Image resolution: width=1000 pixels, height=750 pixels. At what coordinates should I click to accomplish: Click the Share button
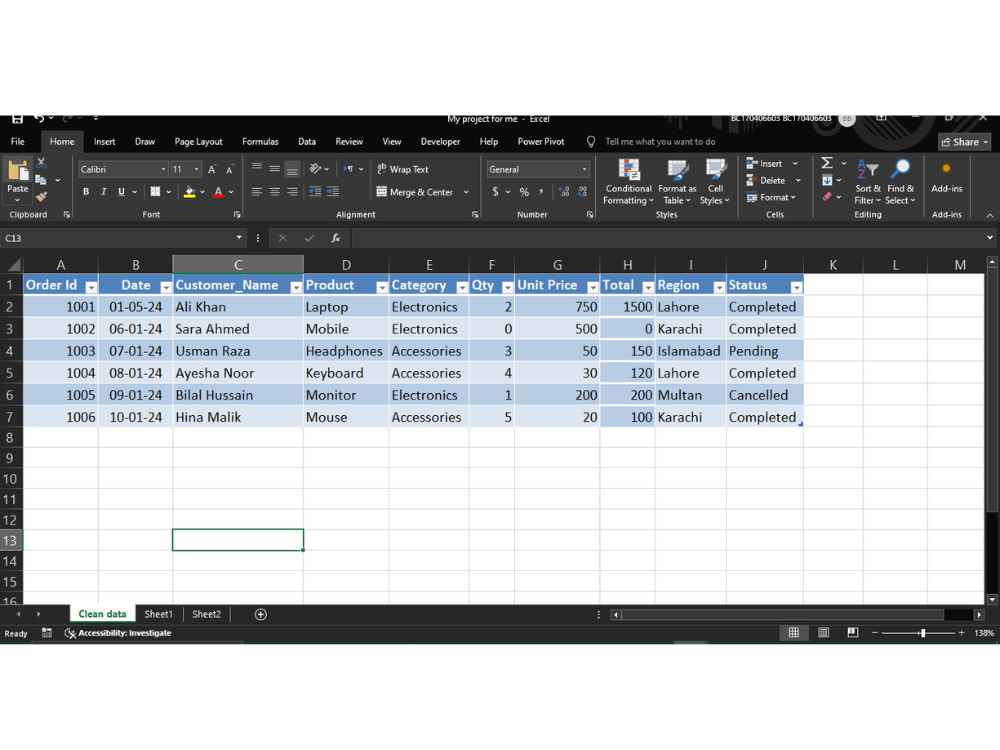[x=964, y=142]
